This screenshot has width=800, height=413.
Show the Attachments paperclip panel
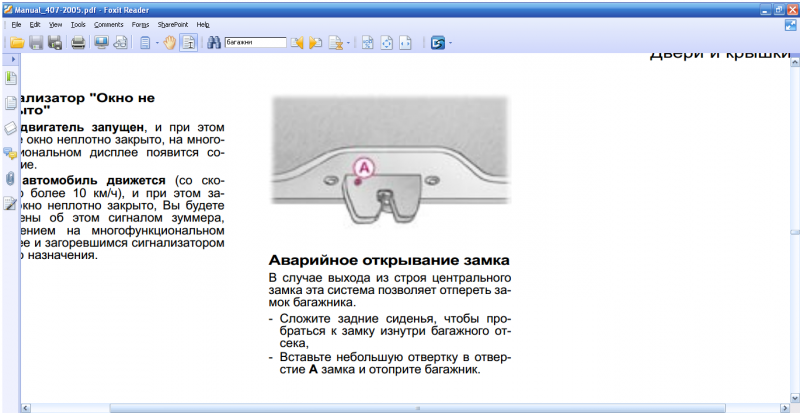pyautogui.click(x=11, y=178)
